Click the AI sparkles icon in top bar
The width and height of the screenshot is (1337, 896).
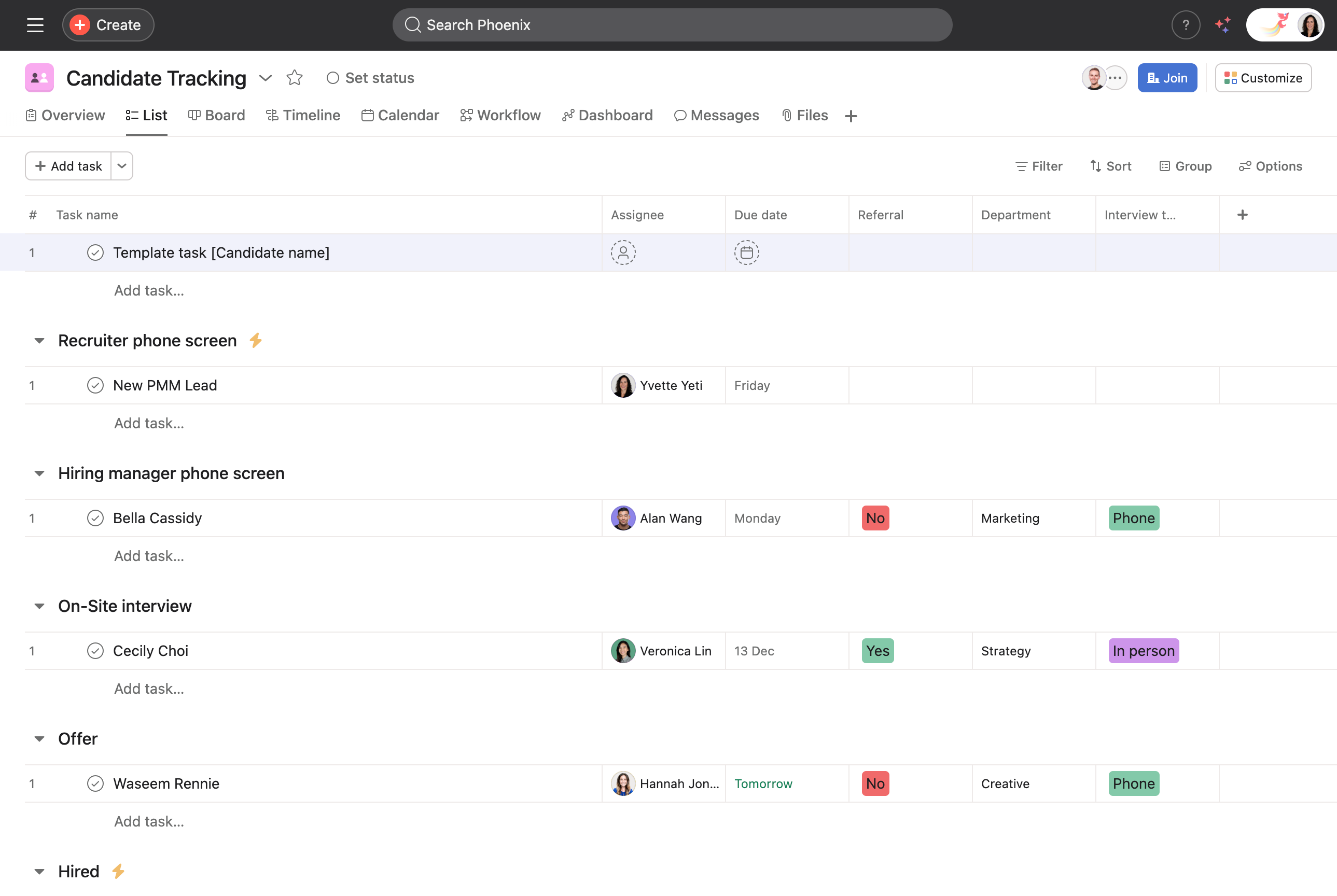pos(1223,24)
